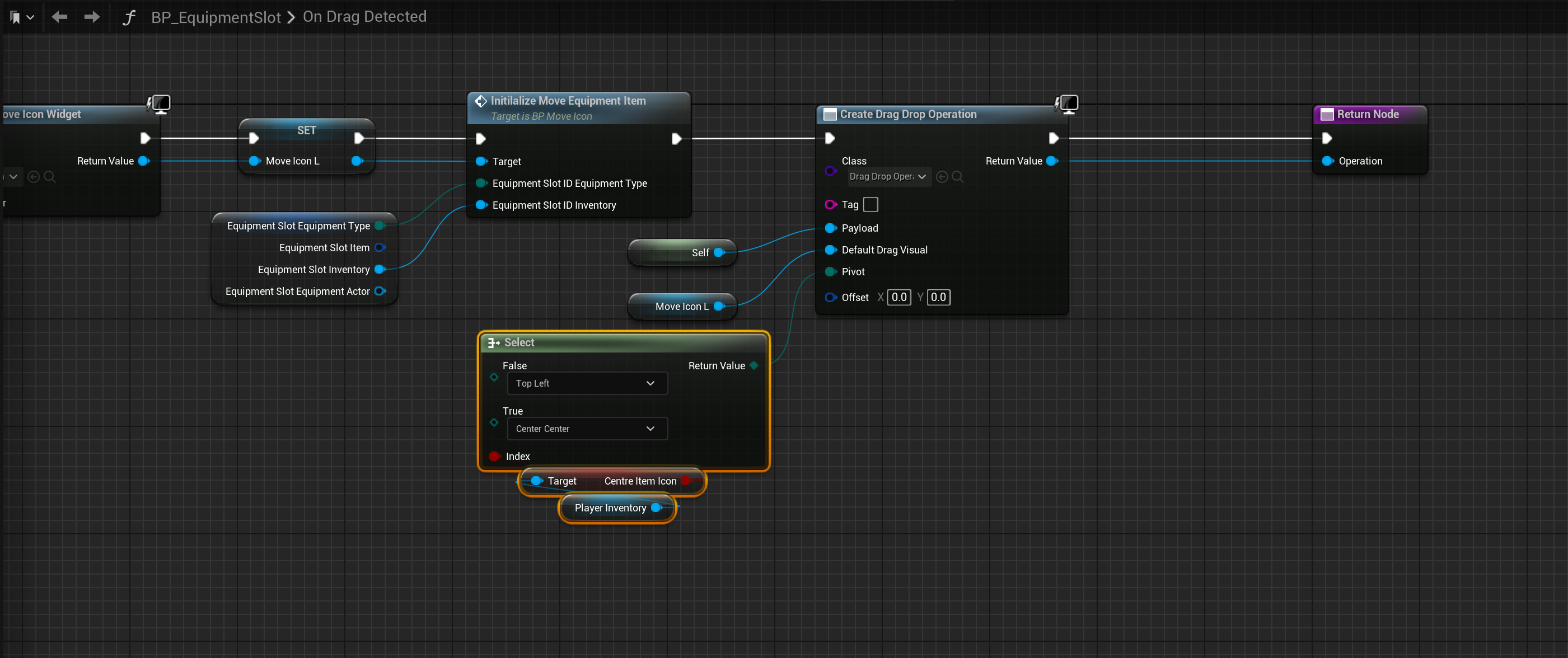Open the bookmarks dropdown arrow

tap(30, 18)
